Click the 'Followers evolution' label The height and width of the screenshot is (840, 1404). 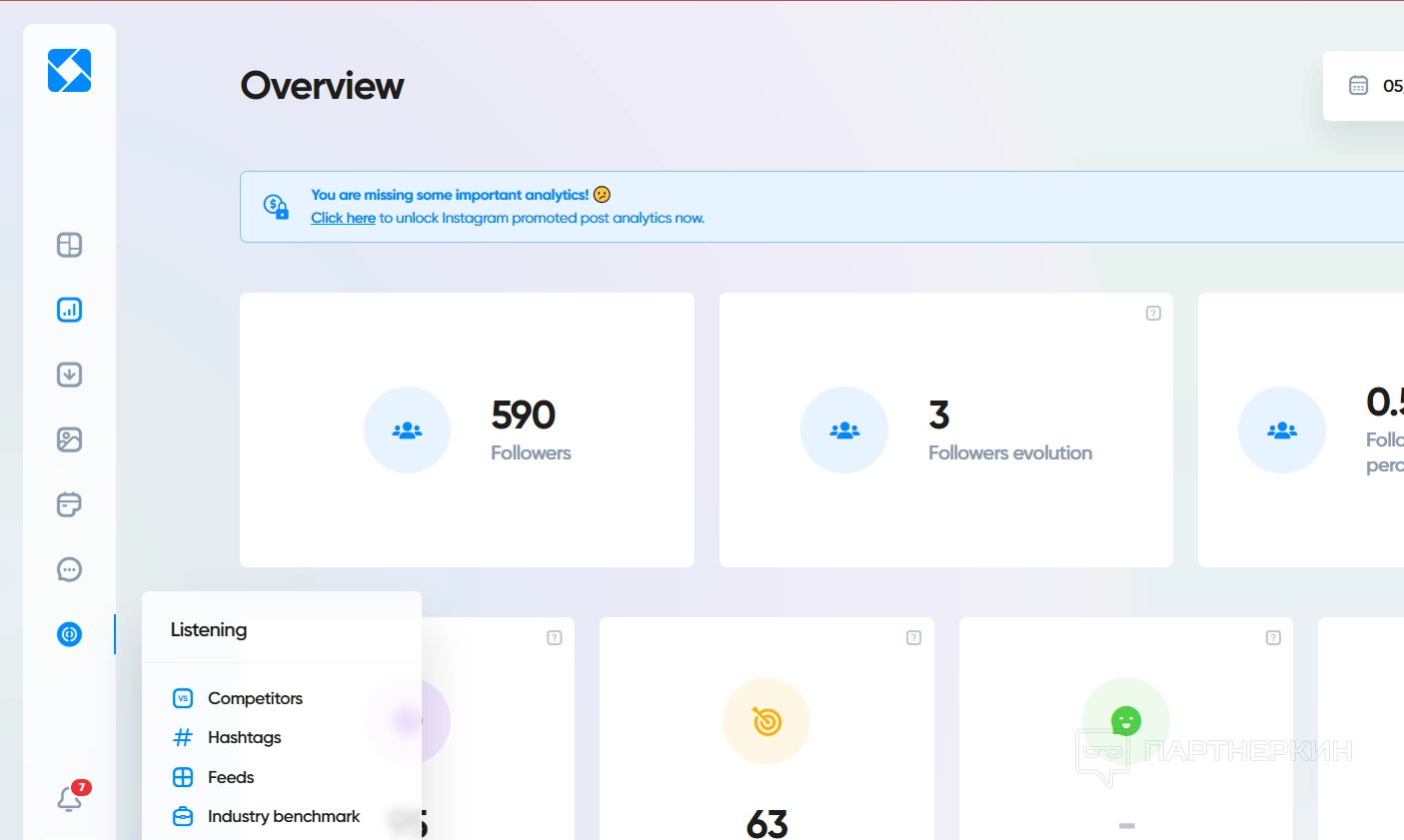point(1010,452)
